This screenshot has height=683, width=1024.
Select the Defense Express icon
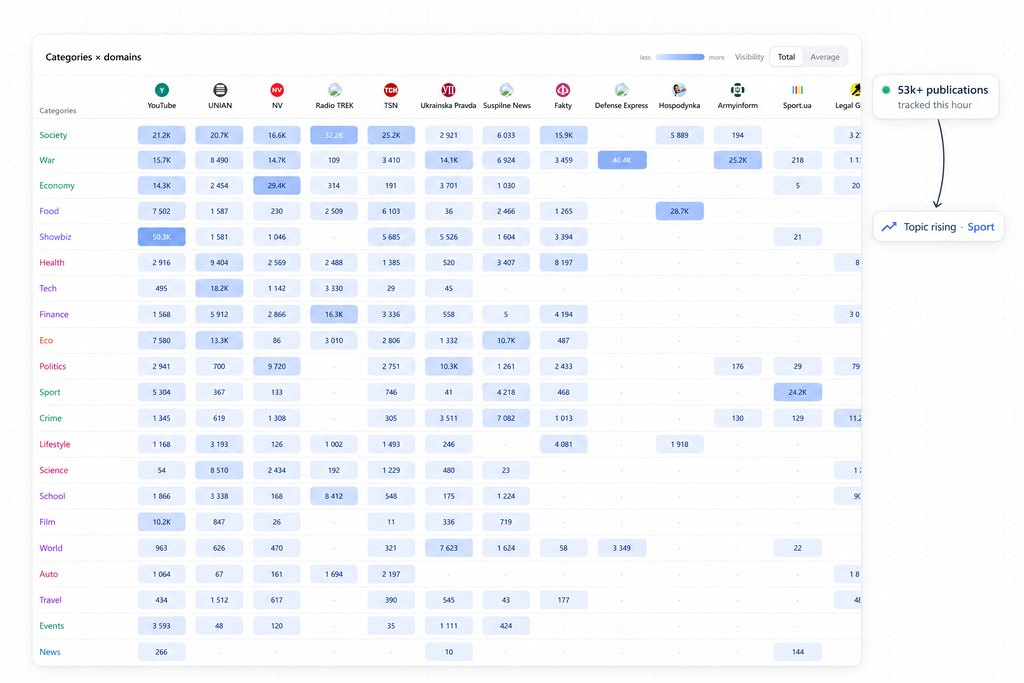click(x=622, y=90)
